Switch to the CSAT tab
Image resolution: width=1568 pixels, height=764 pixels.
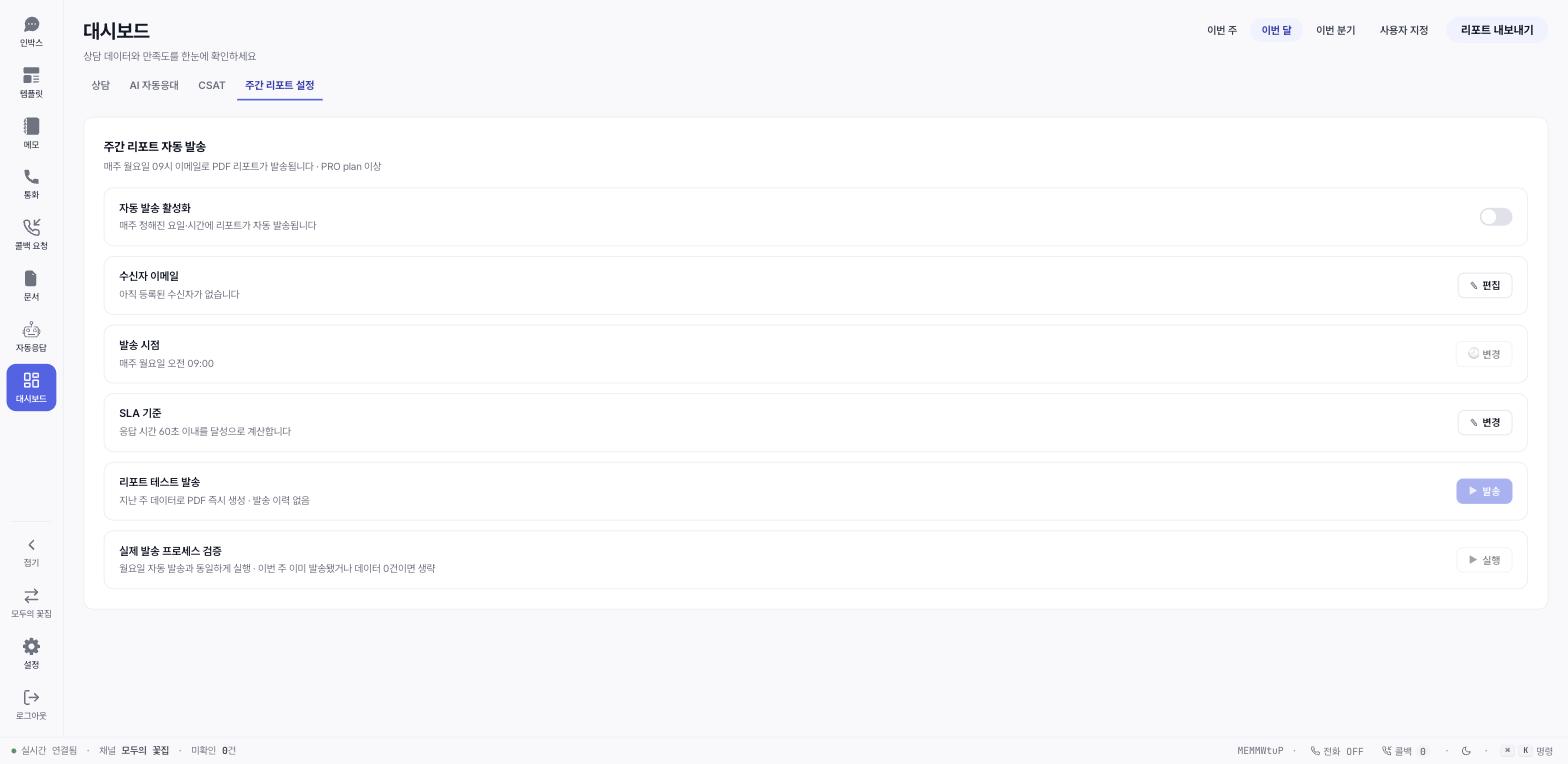tap(212, 85)
